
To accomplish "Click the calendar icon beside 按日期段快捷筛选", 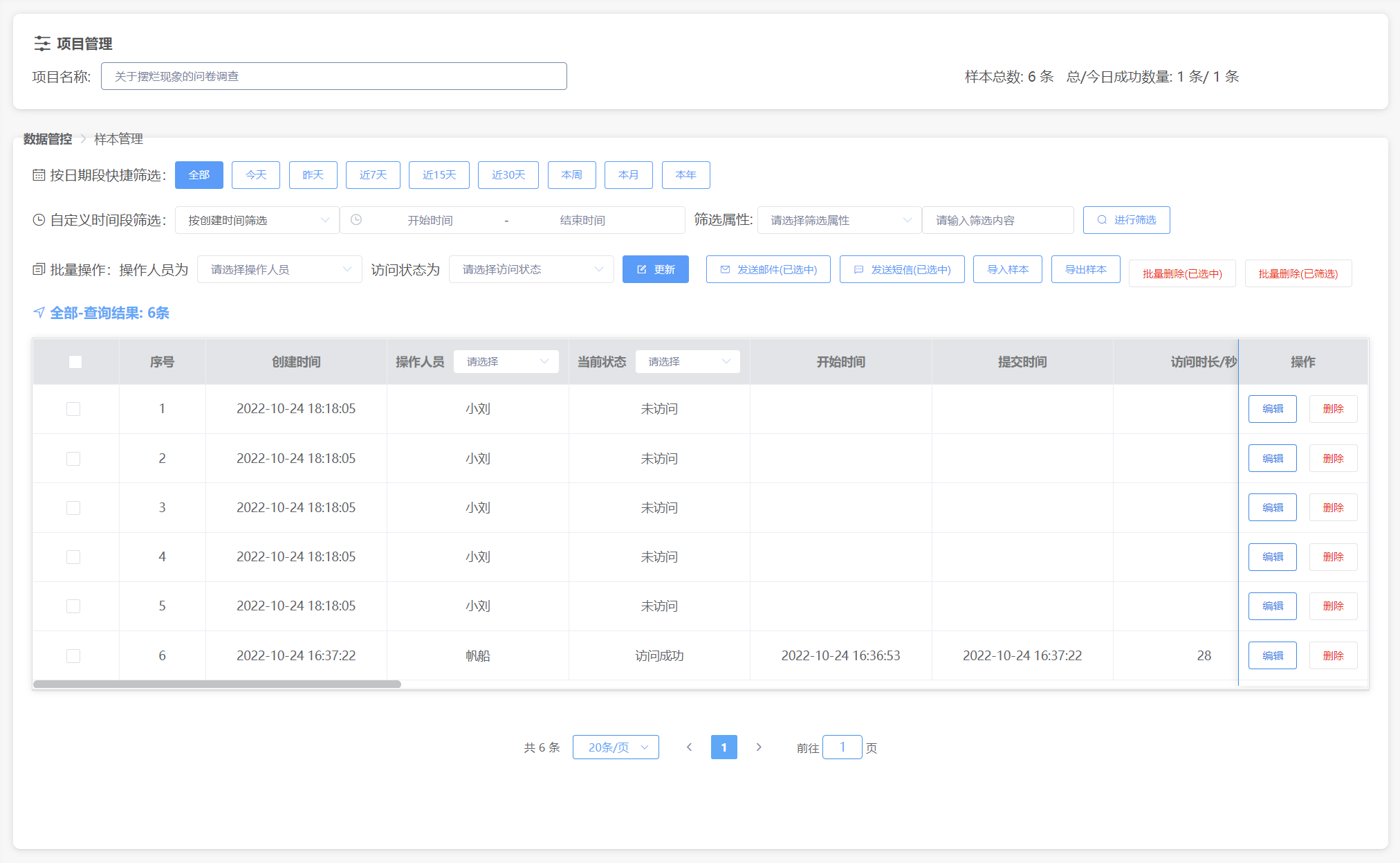I will [x=39, y=175].
